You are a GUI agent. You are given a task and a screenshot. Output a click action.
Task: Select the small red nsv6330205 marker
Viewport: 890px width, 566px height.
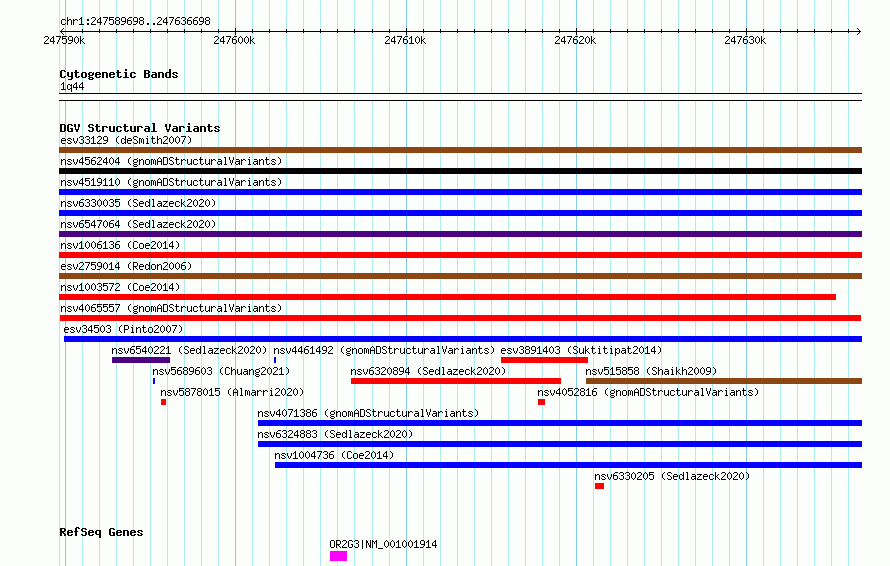599,486
